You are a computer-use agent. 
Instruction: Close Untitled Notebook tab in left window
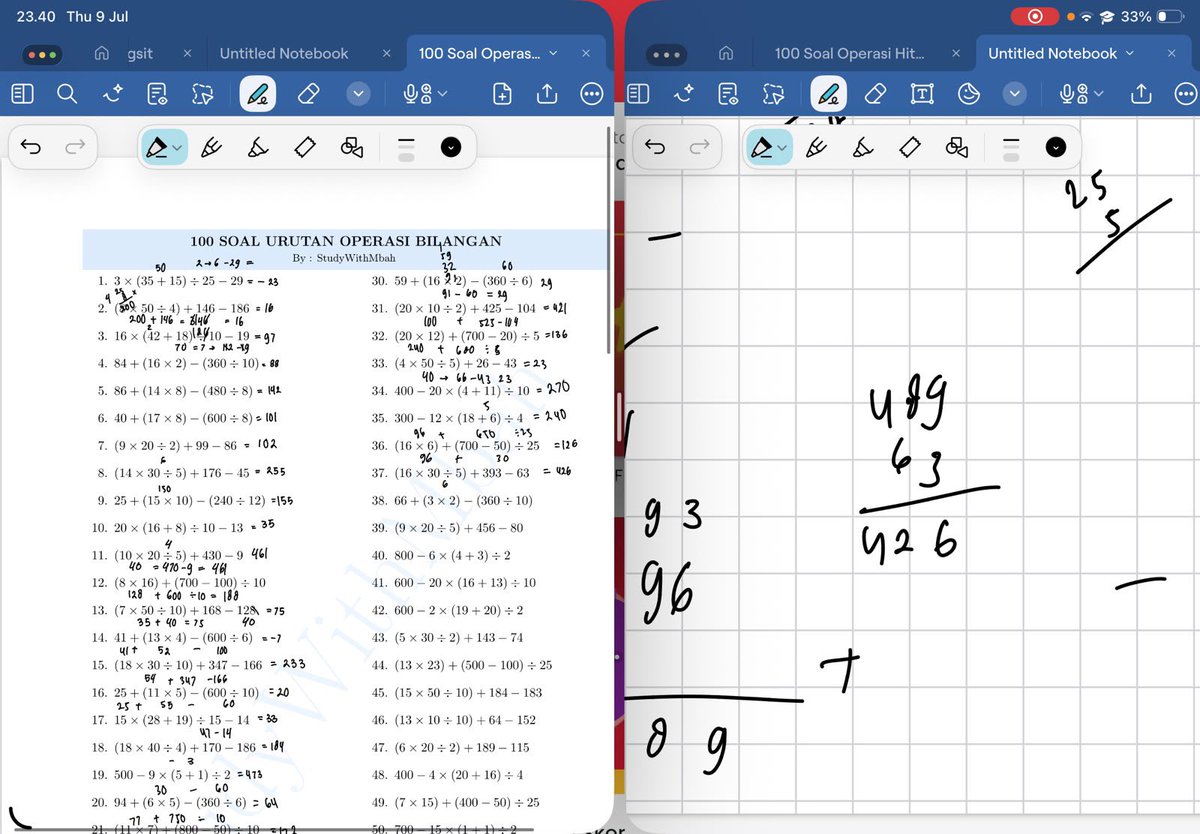click(387, 53)
